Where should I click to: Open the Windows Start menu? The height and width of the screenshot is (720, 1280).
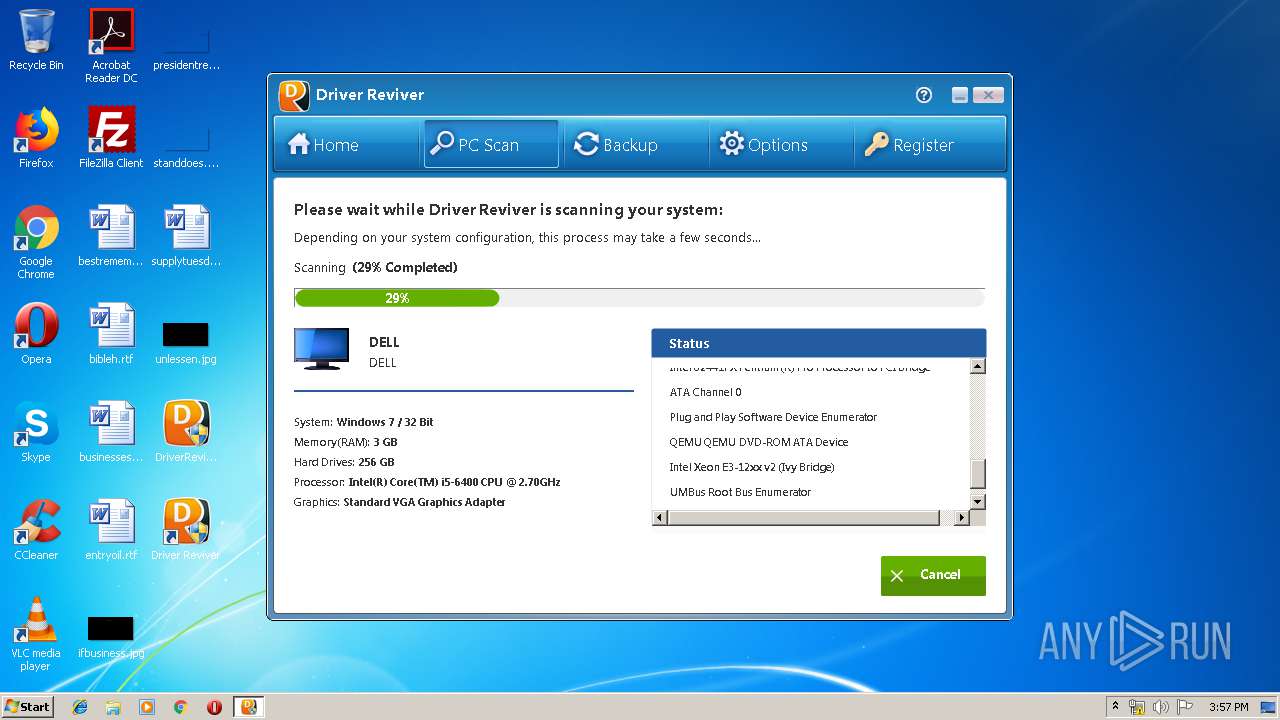tap(28, 706)
